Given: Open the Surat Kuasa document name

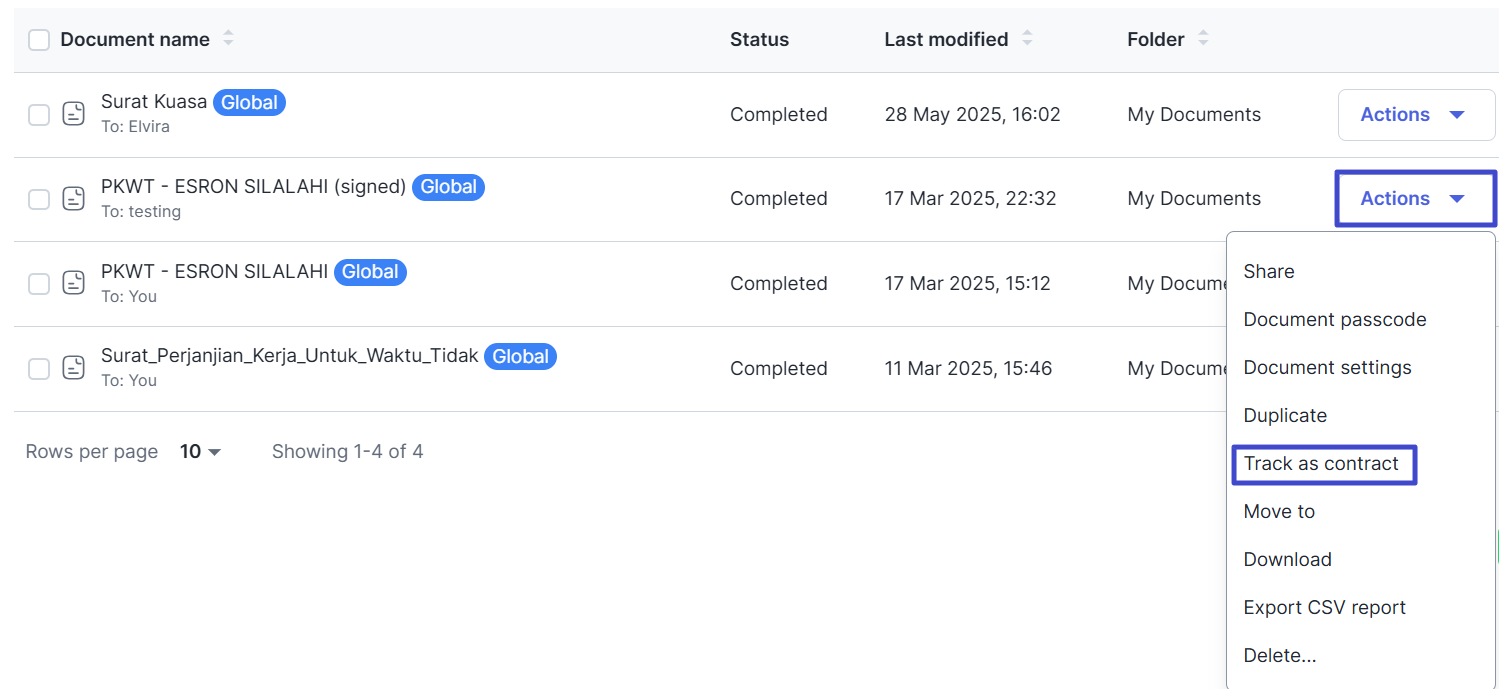Looking at the screenshot, I should (154, 102).
